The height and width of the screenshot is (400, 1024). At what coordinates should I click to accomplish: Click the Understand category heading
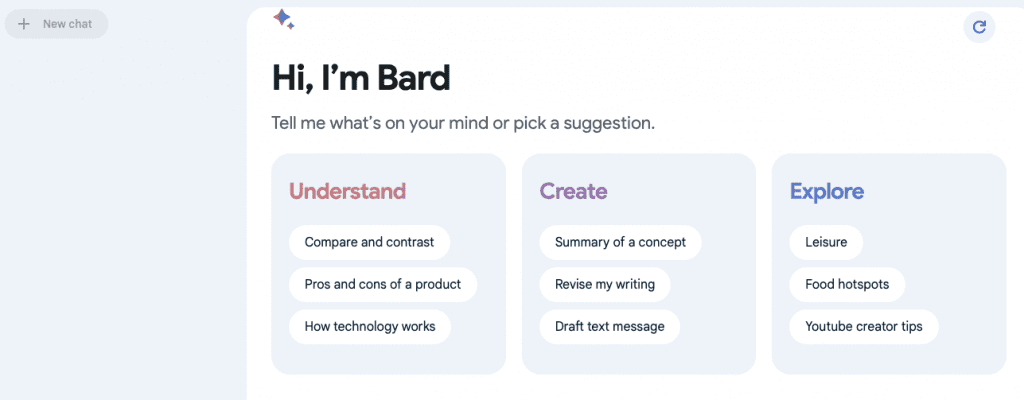click(347, 191)
